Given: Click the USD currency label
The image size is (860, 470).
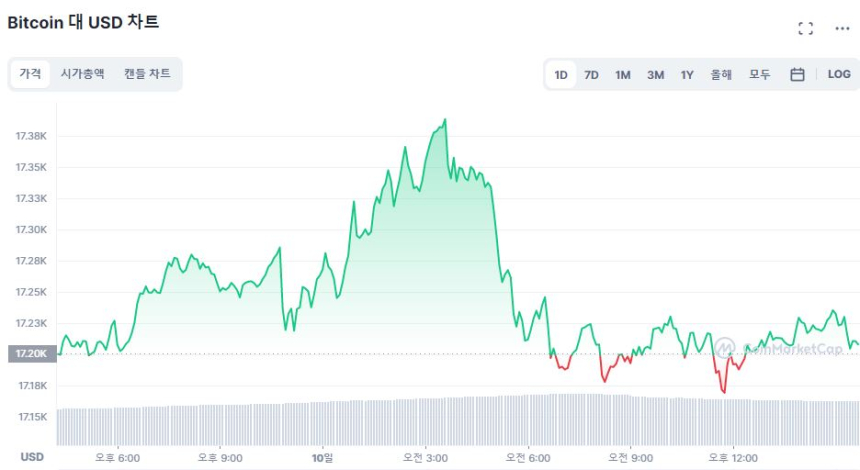Looking at the screenshot, I should [32, 457].
